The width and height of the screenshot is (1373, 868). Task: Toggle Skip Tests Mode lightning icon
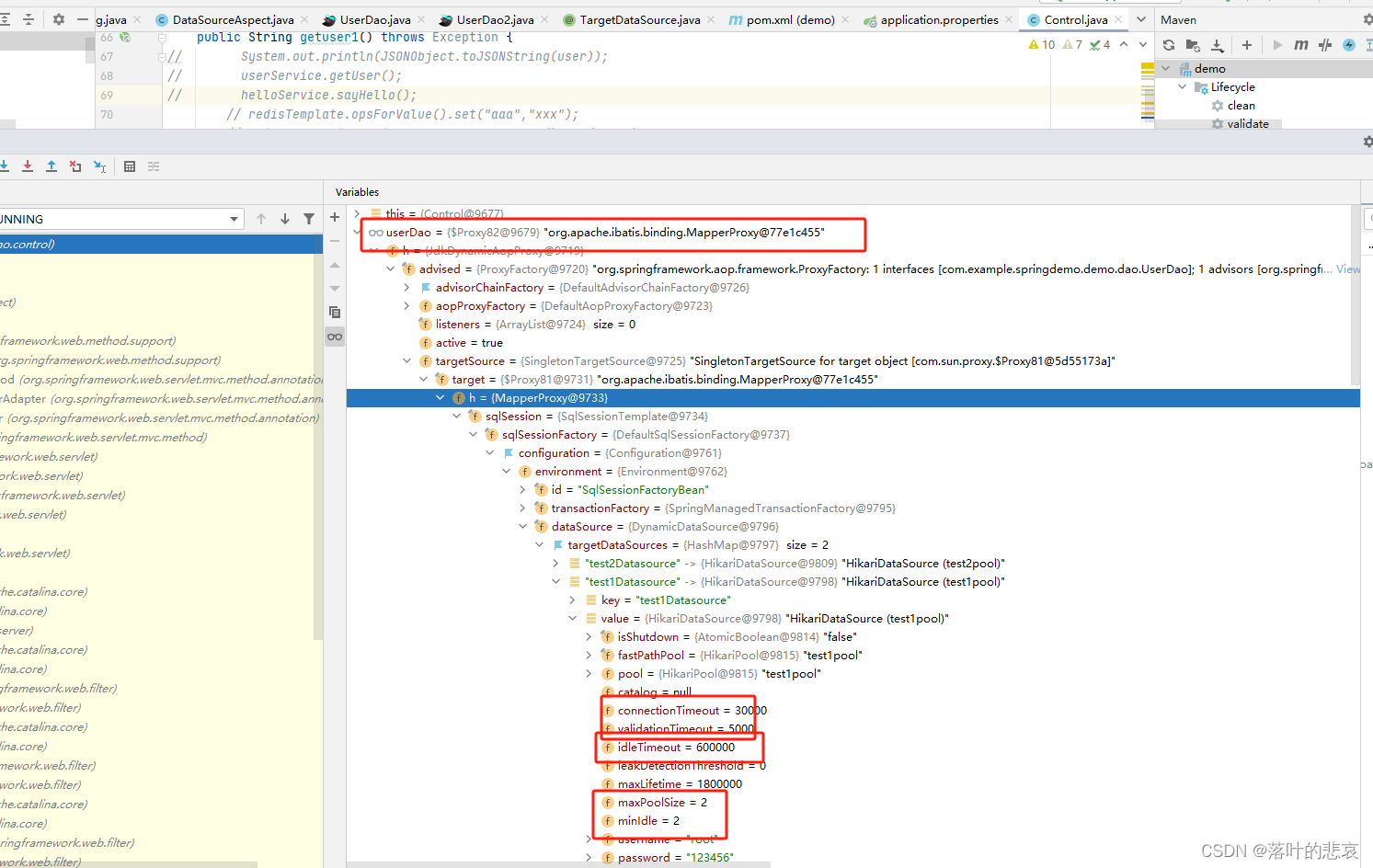1349,45
